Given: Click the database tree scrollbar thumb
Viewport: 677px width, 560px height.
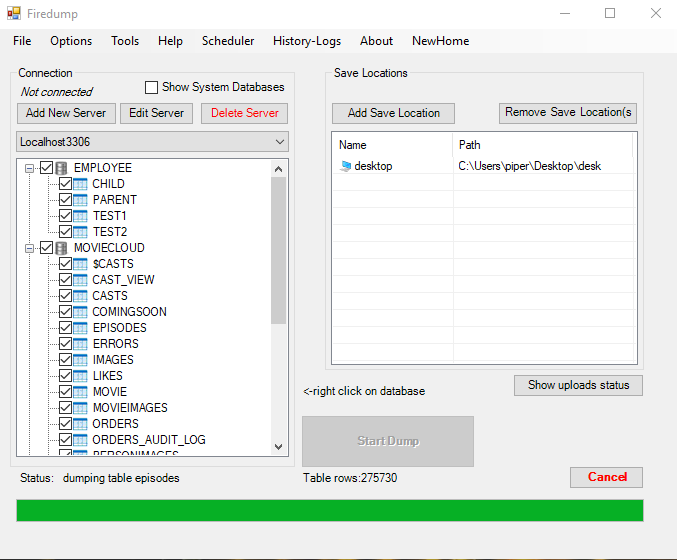Looking at the screenshot, I should pyautogui.click(x=278, y=250).
